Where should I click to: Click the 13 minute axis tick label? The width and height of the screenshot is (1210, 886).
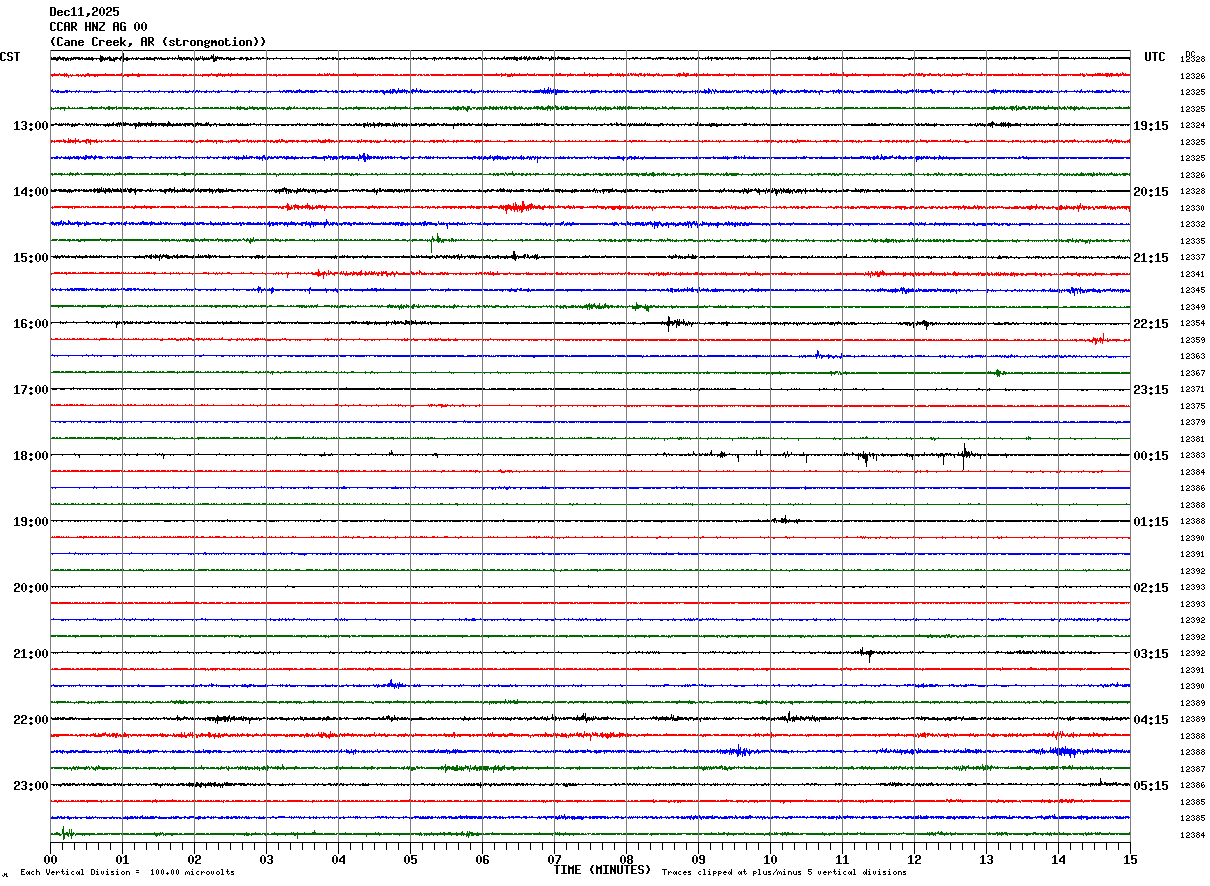coord(986,859)
